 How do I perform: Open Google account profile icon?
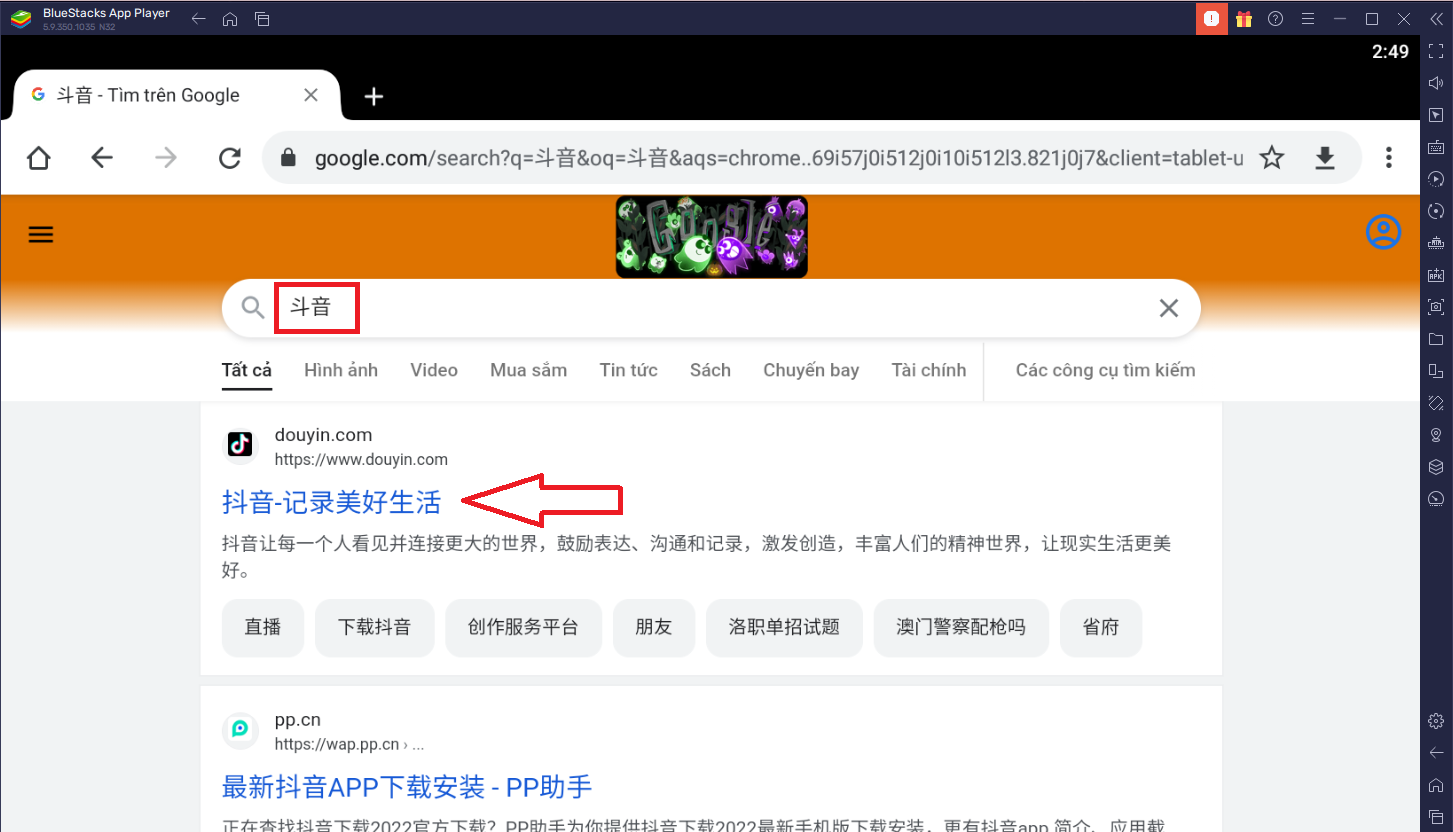(1383, 232)
